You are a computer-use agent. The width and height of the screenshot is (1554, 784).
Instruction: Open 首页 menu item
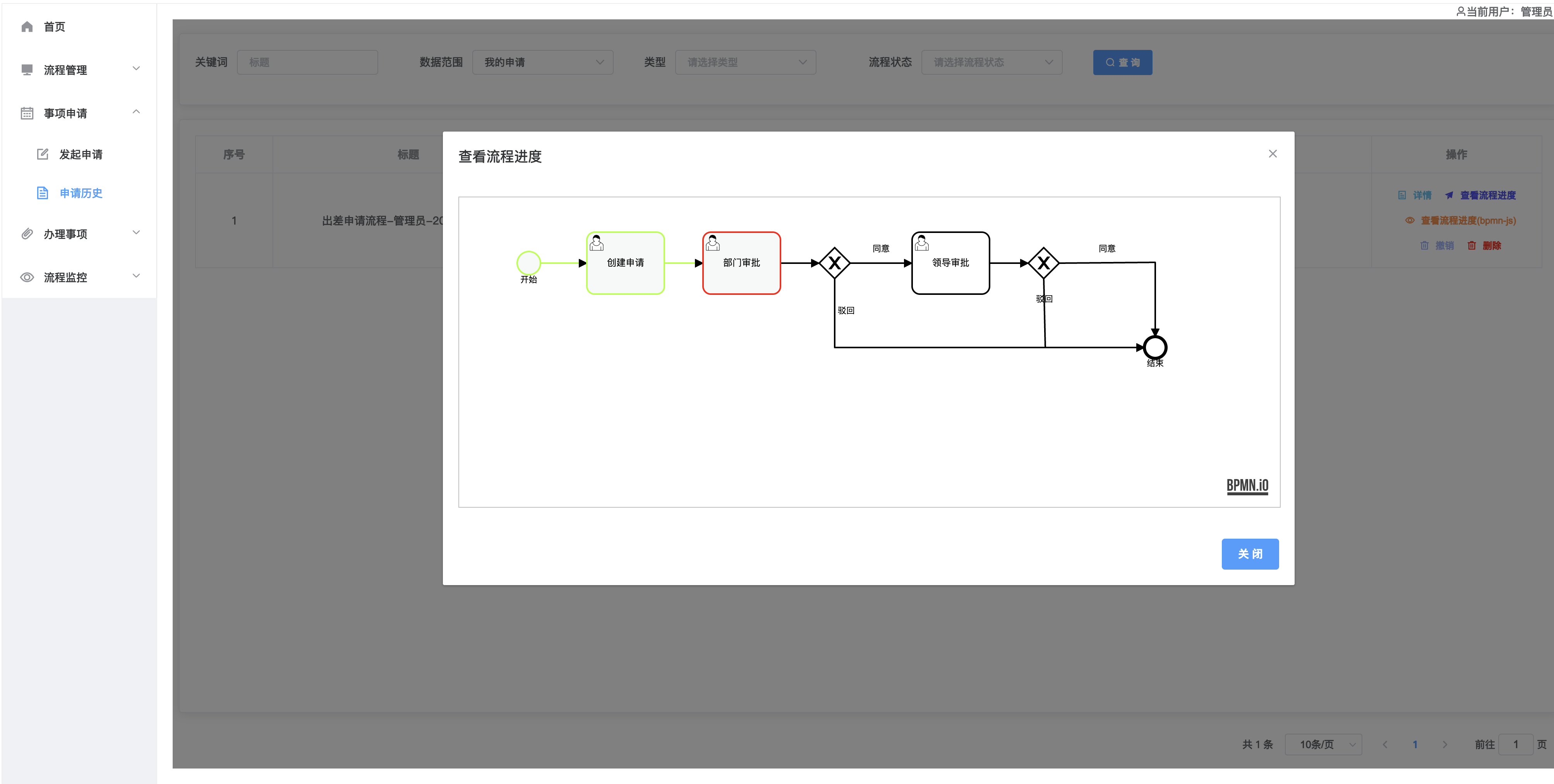pos(54,27)
